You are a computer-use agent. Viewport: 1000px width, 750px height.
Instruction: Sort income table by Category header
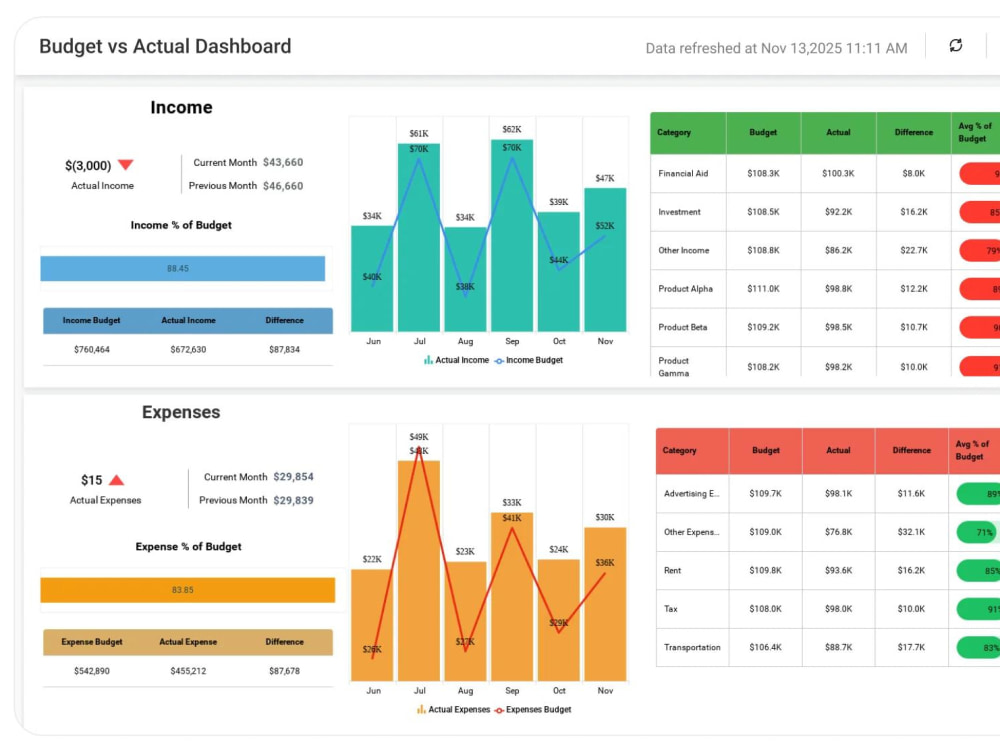(x=688, y=133)
